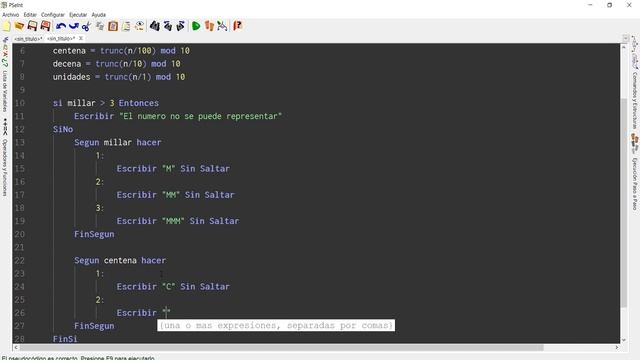Open Find with the binoculars icon
Screen dimensions: 640x360
pos(154,26)
